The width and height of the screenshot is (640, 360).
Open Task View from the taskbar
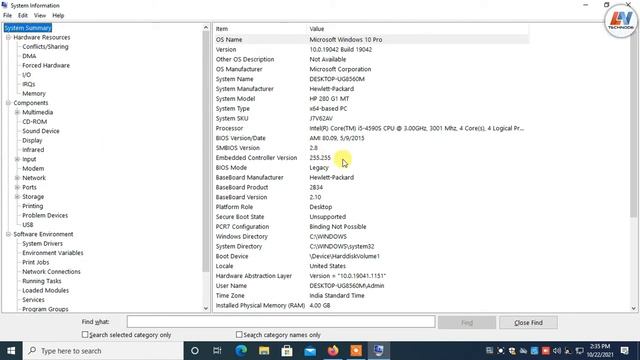click(x=217, y=351)
